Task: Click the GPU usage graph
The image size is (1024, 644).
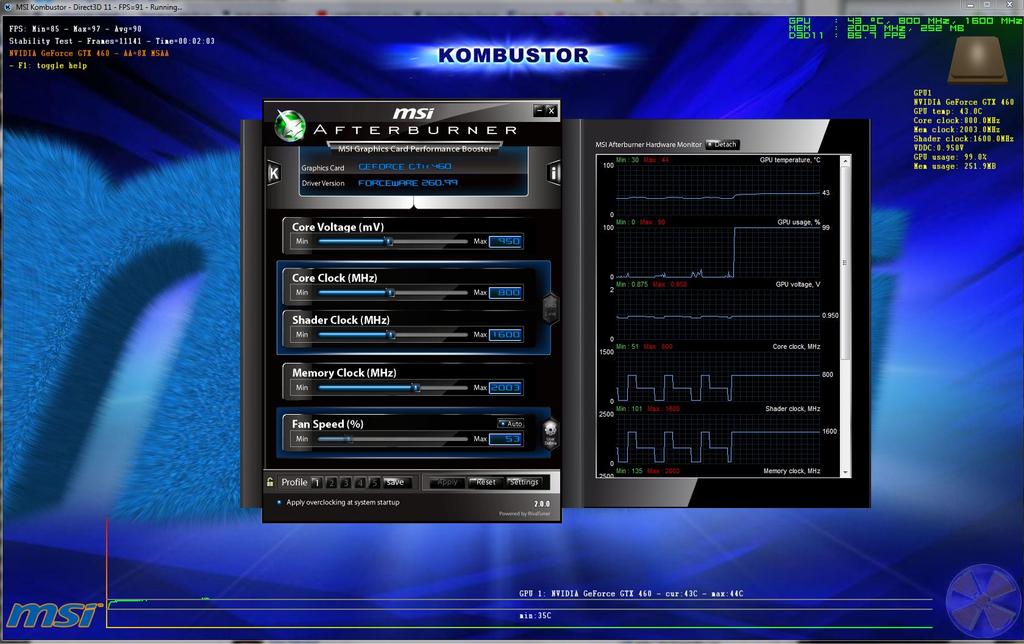Action: point(718,252)
